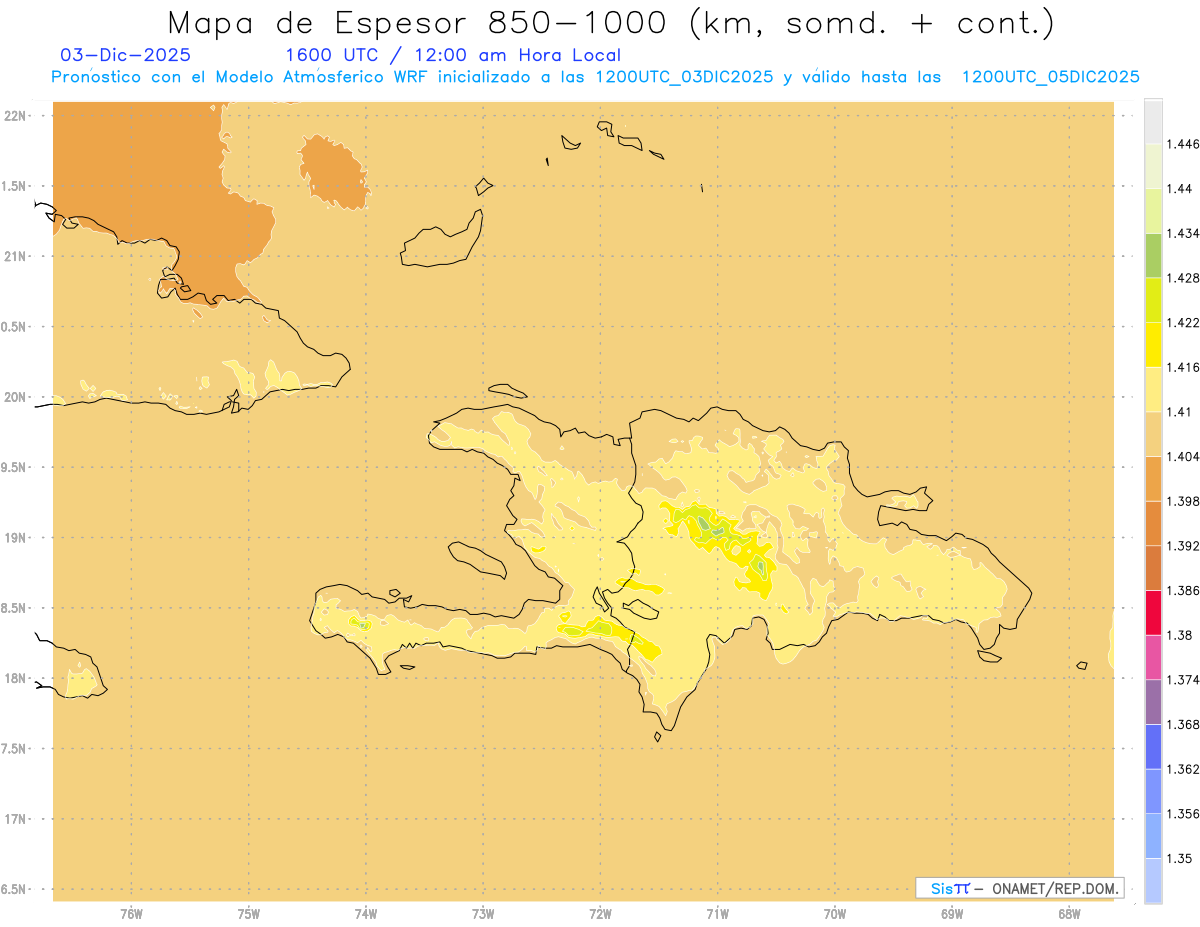
Task: Pick the yellow-green swatch between 1.422 and 1.428
Action: point(1153,300)
